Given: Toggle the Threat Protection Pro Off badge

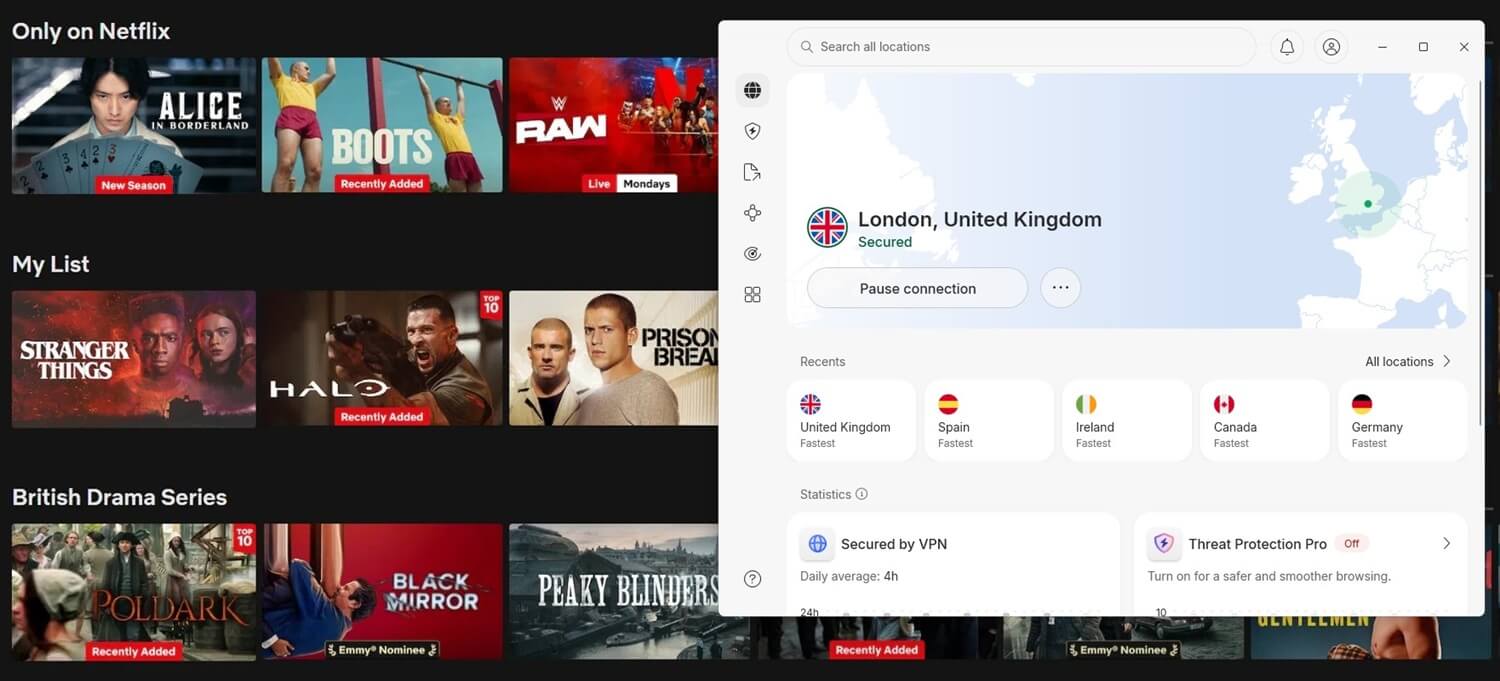Looking at the screenshot, I should (1352, 543).
